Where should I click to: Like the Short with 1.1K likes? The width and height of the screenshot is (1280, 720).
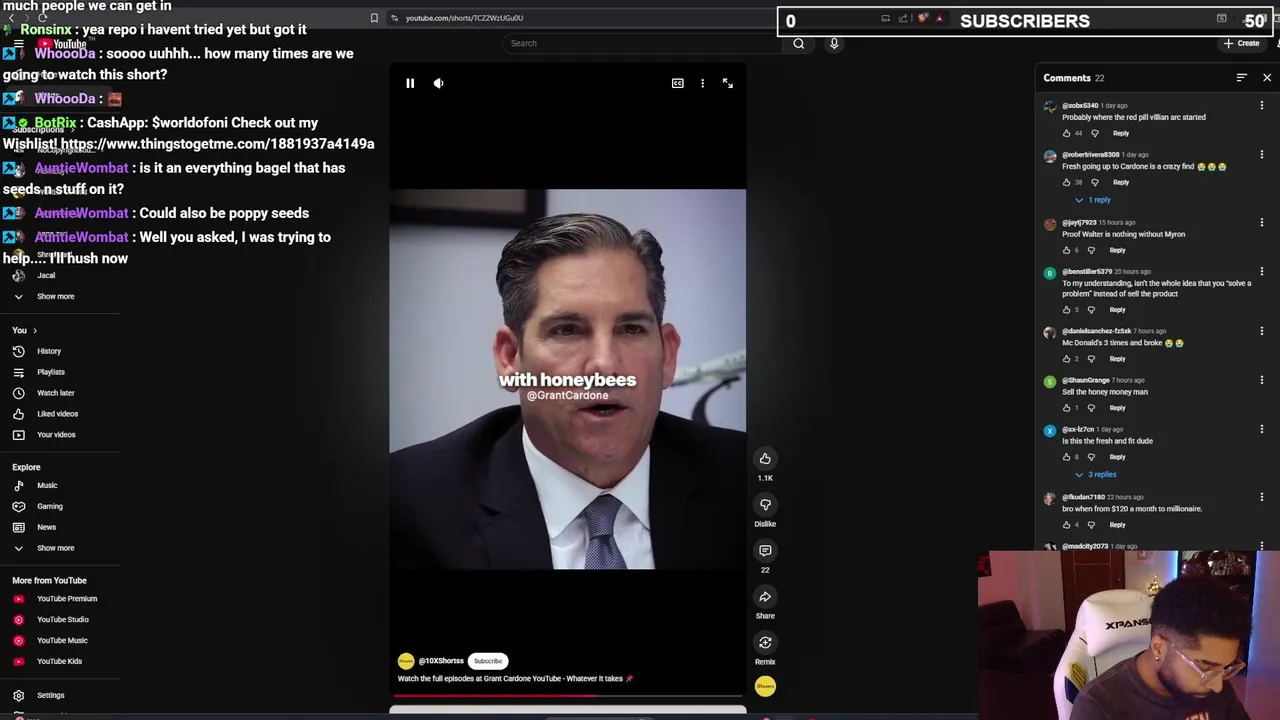coord(765,458)
